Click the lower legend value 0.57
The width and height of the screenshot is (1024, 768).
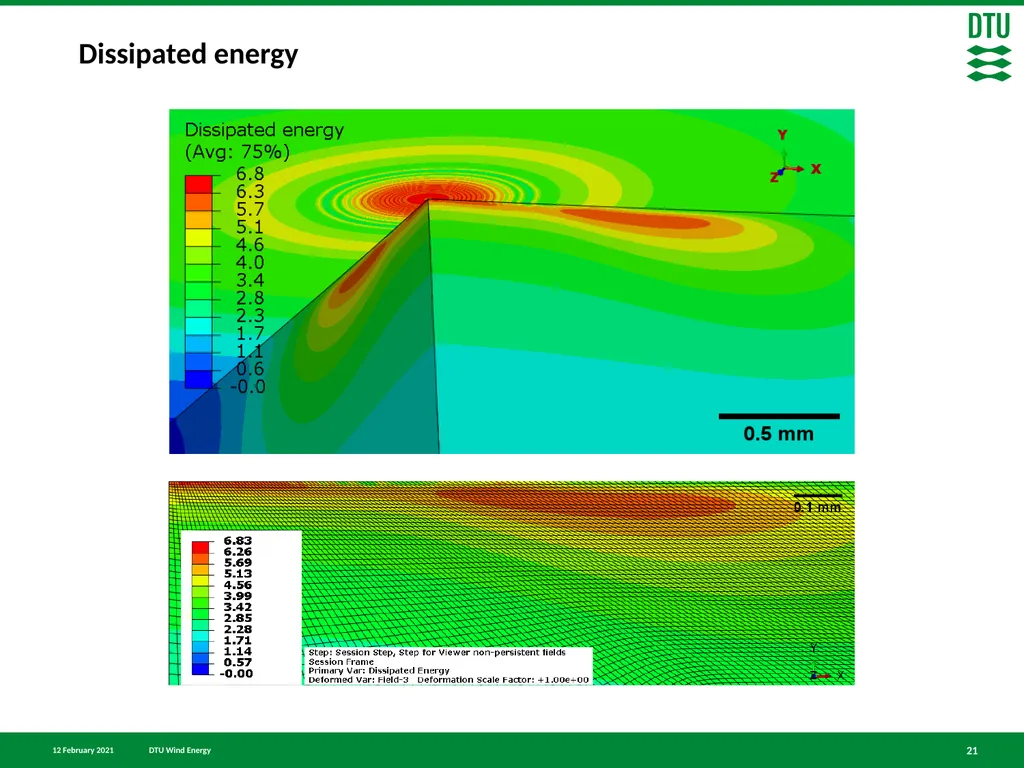coord(238,663)
